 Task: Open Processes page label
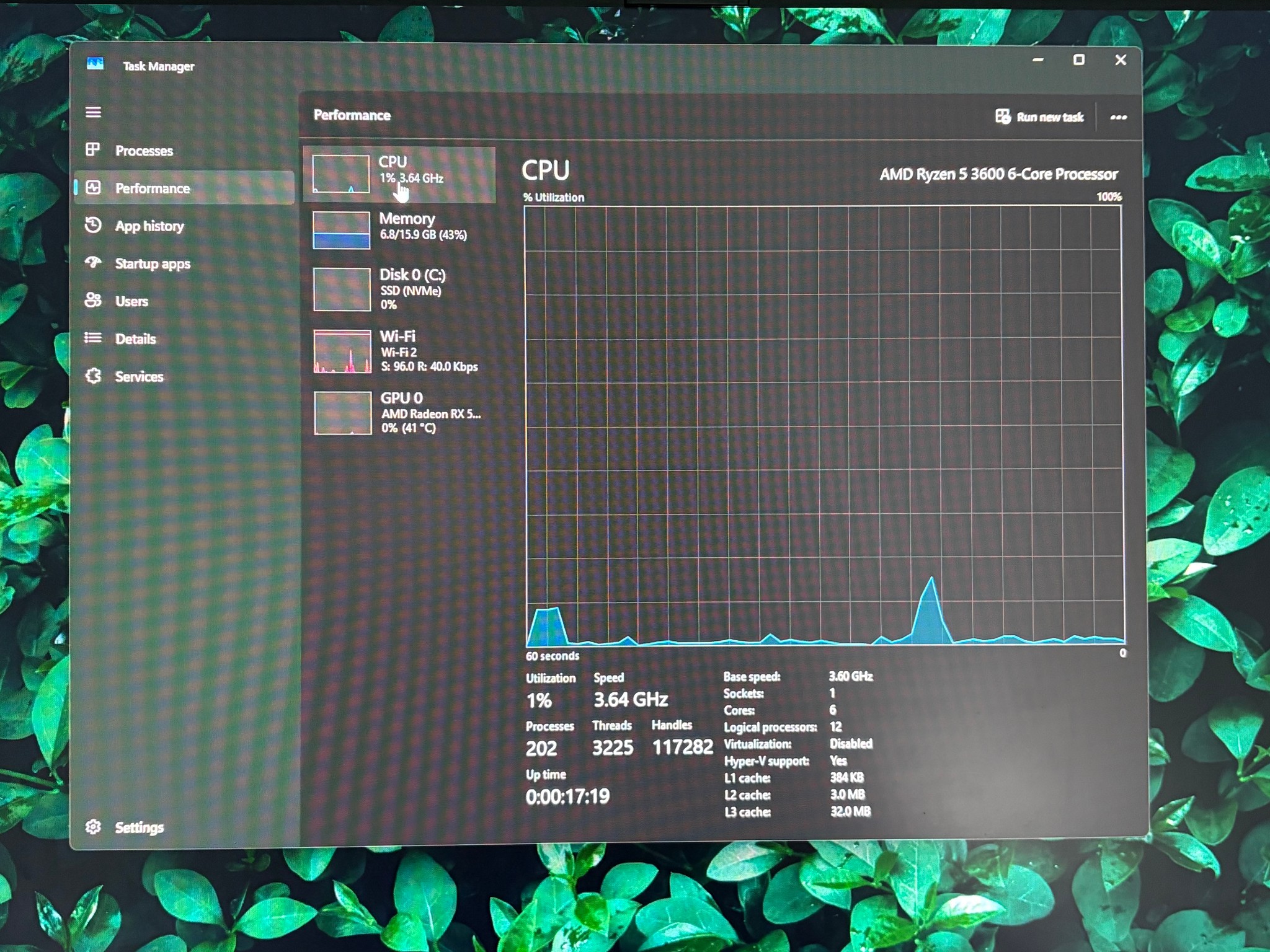(144, 151)
